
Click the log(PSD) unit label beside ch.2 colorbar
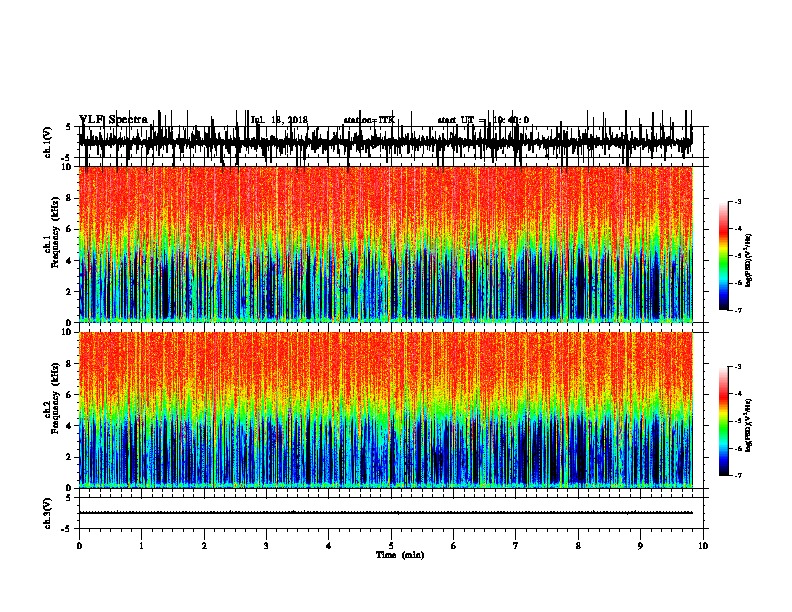pos(748,425)
